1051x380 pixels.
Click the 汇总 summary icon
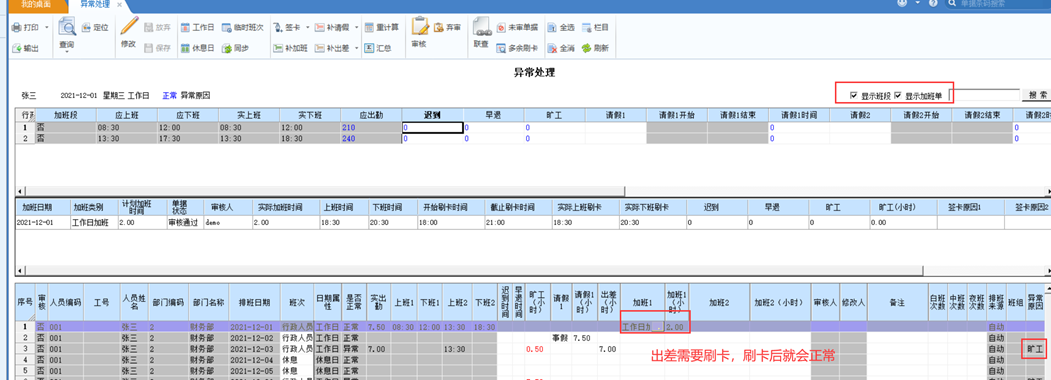point(369,48)
